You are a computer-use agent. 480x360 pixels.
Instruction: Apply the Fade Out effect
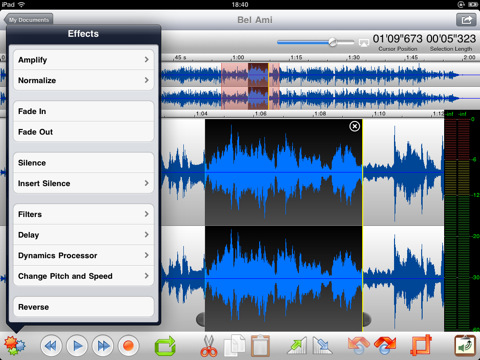[x=83, y=132]
